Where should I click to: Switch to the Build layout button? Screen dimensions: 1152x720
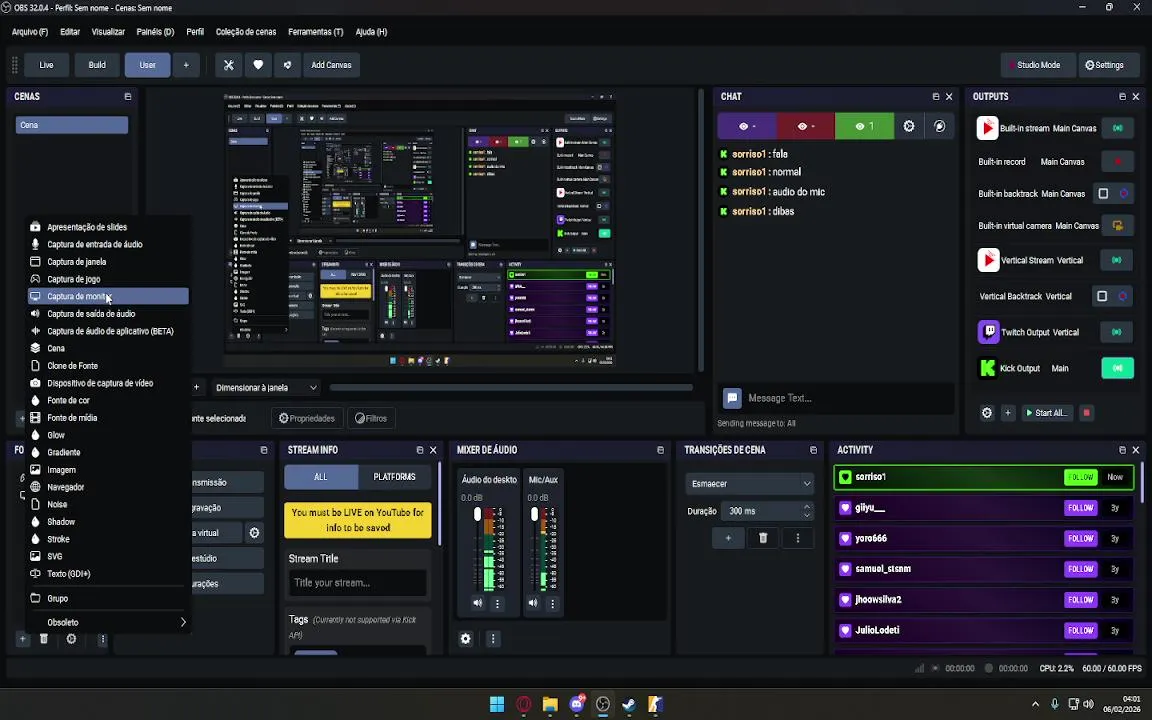97,65
